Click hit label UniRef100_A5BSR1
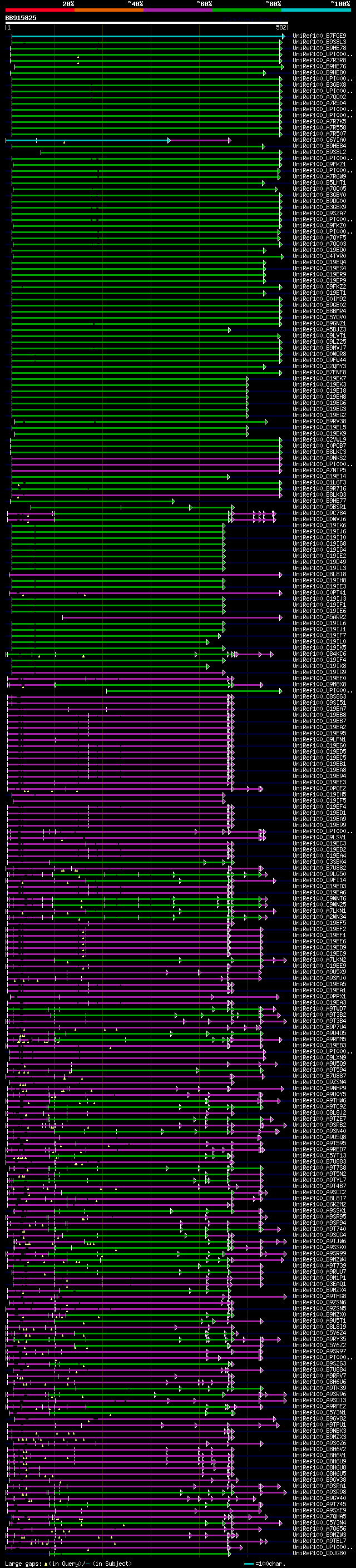Viewport: 356px width, 1568px height. (319, 506)
